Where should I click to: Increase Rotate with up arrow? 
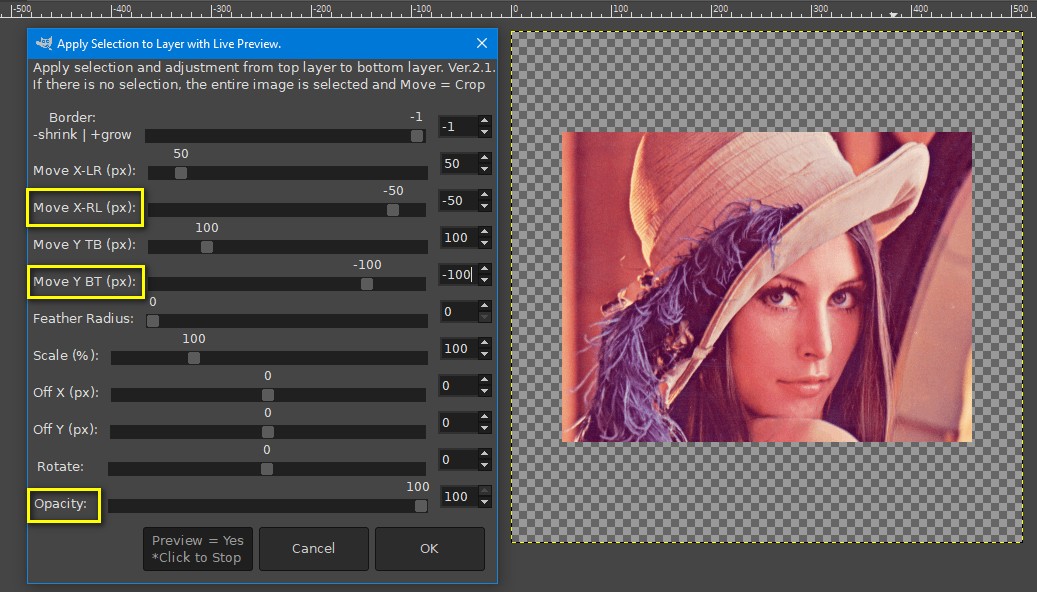(x=485, y=454)
